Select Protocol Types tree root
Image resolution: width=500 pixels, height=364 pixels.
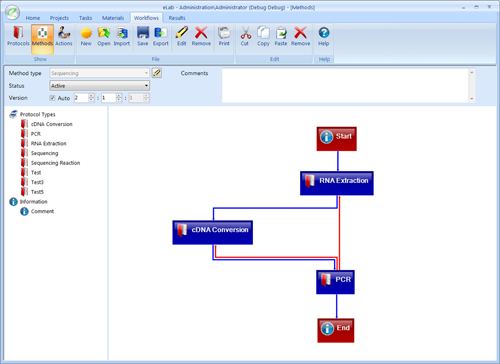pos(38,114)
